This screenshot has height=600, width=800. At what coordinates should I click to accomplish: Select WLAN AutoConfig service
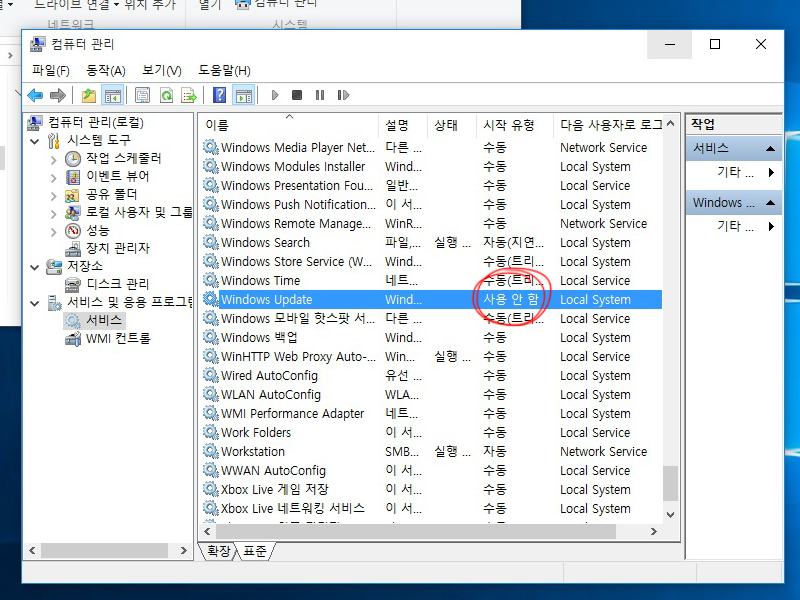point(432,395)
